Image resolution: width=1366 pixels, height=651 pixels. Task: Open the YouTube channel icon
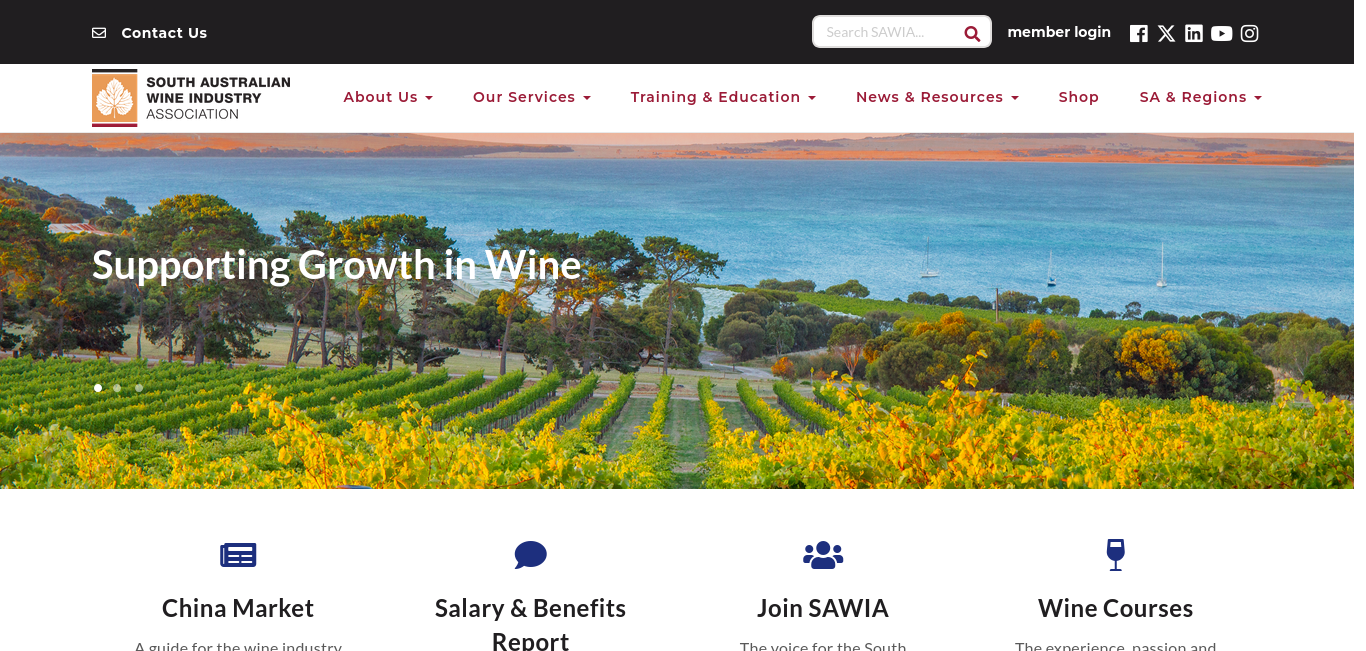[x=1221, y=33]
